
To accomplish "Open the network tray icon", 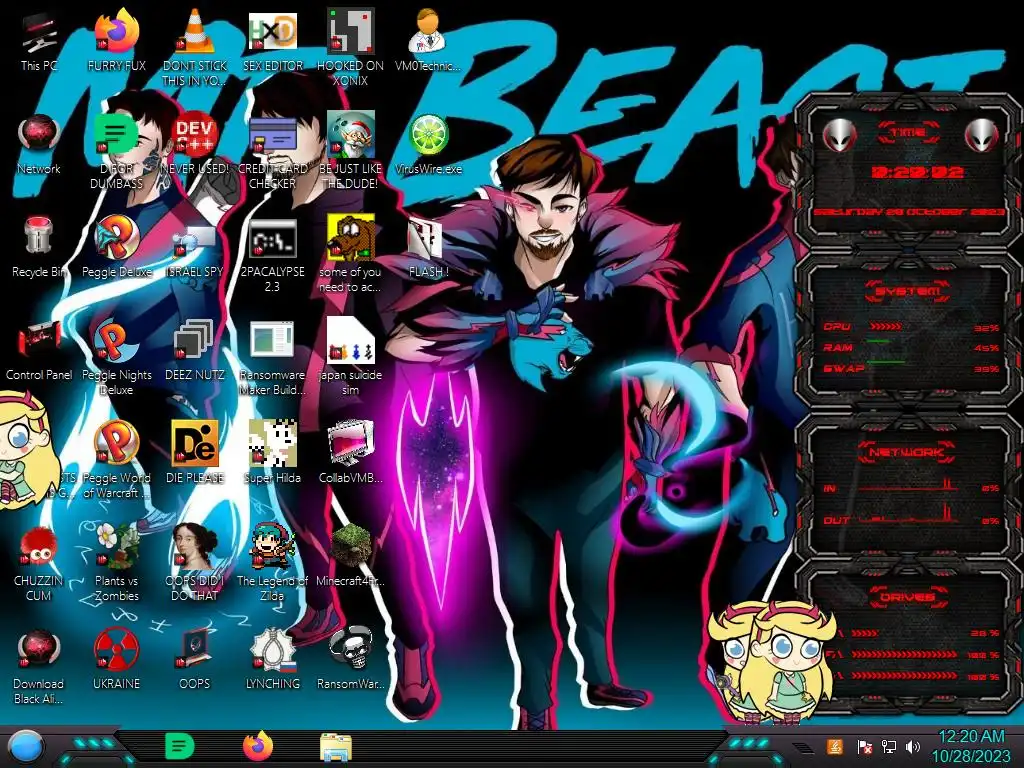I will click(889, 746).
